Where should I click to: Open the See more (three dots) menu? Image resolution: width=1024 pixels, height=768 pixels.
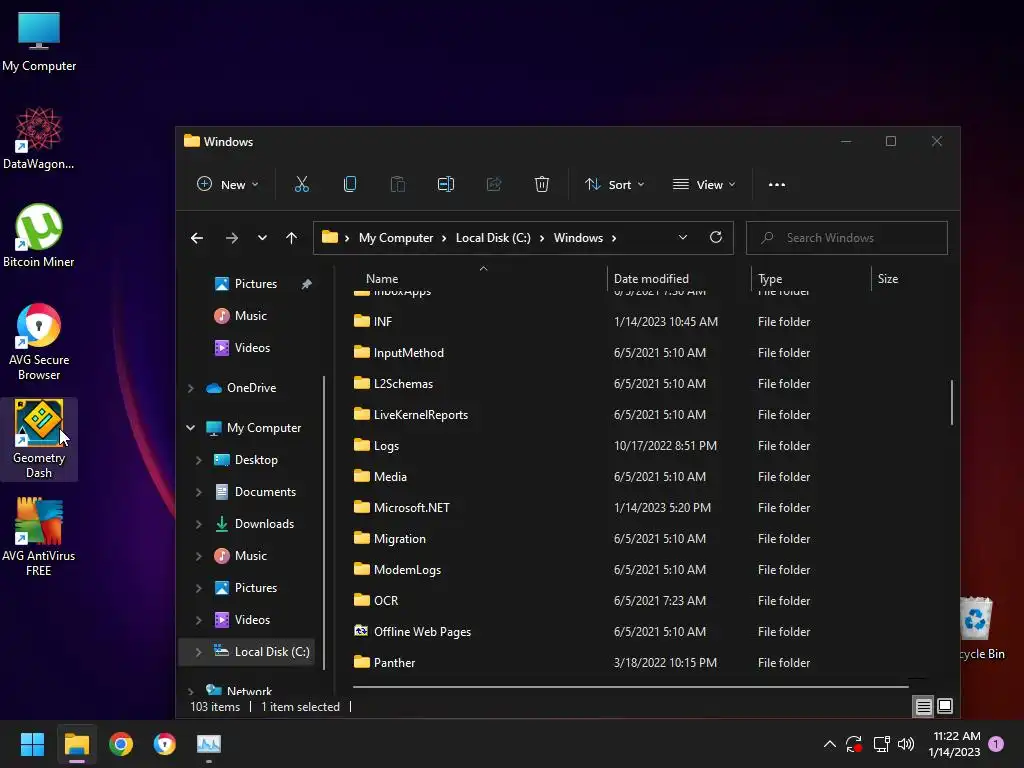click(x=776, y=185)
